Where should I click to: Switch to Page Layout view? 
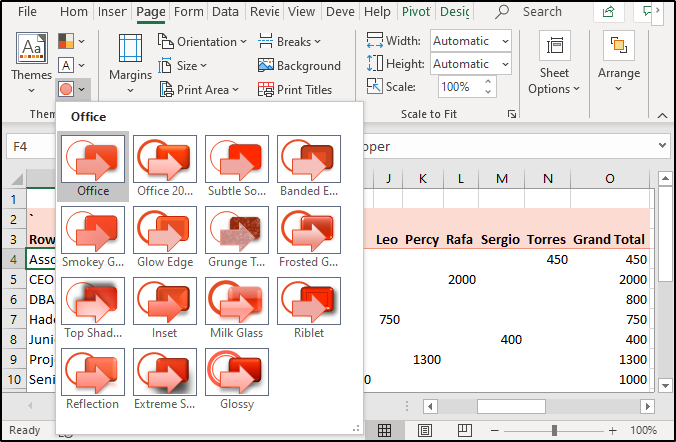pos(425,430)
